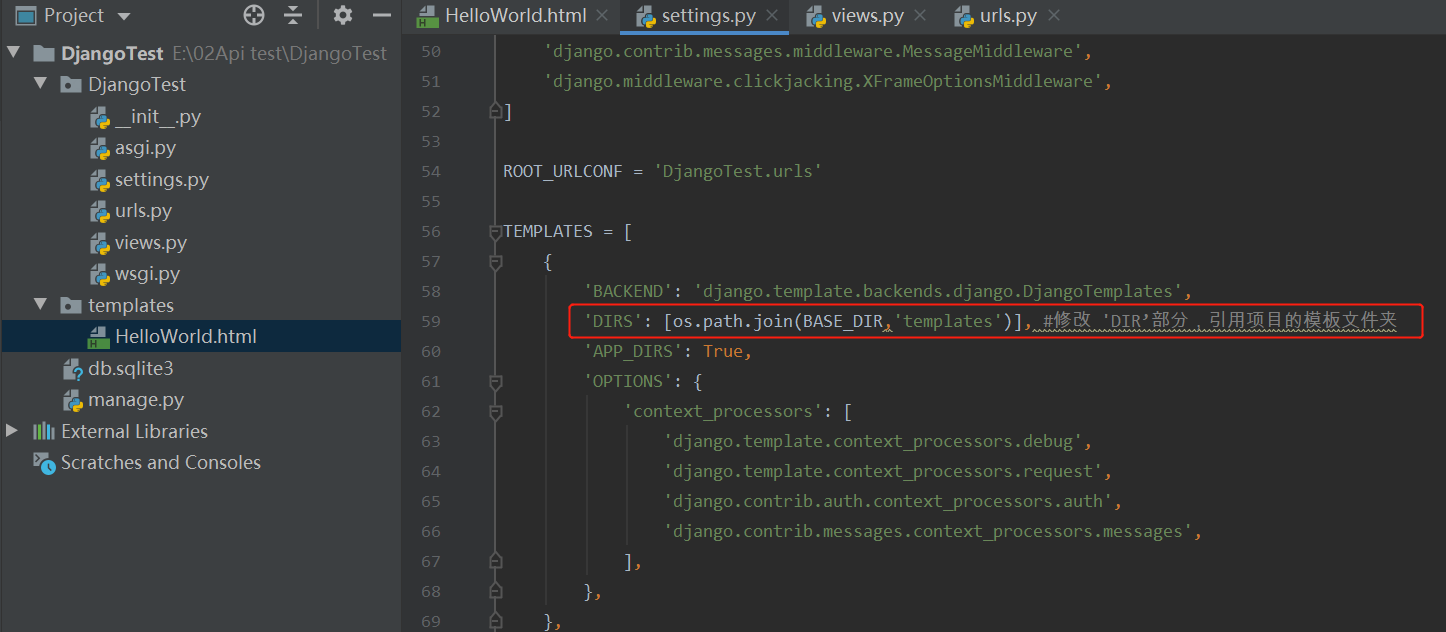1446x632 pixels.
Task: Close the settings.py editor tab
Action: point(772,16)
